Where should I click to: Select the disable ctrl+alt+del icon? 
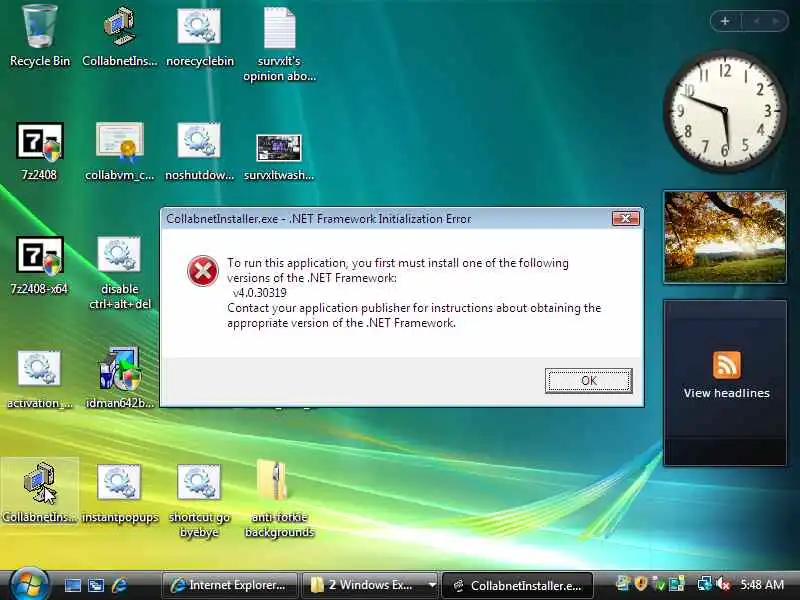point(119,273)
